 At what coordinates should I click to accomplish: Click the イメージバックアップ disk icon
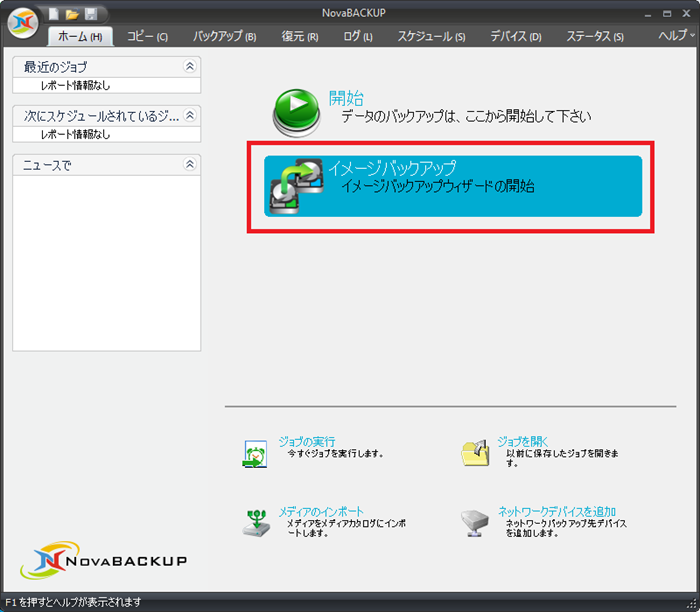[x=296, y=185]
